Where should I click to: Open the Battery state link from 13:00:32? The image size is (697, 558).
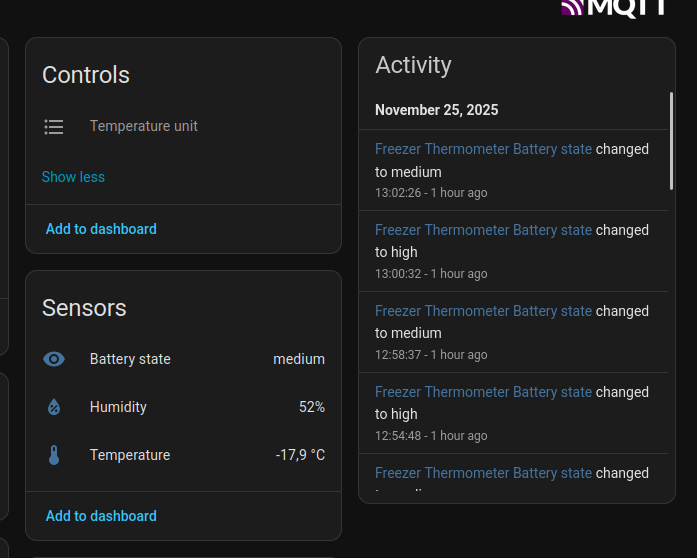pyautogui.click(x=483, y=230)
